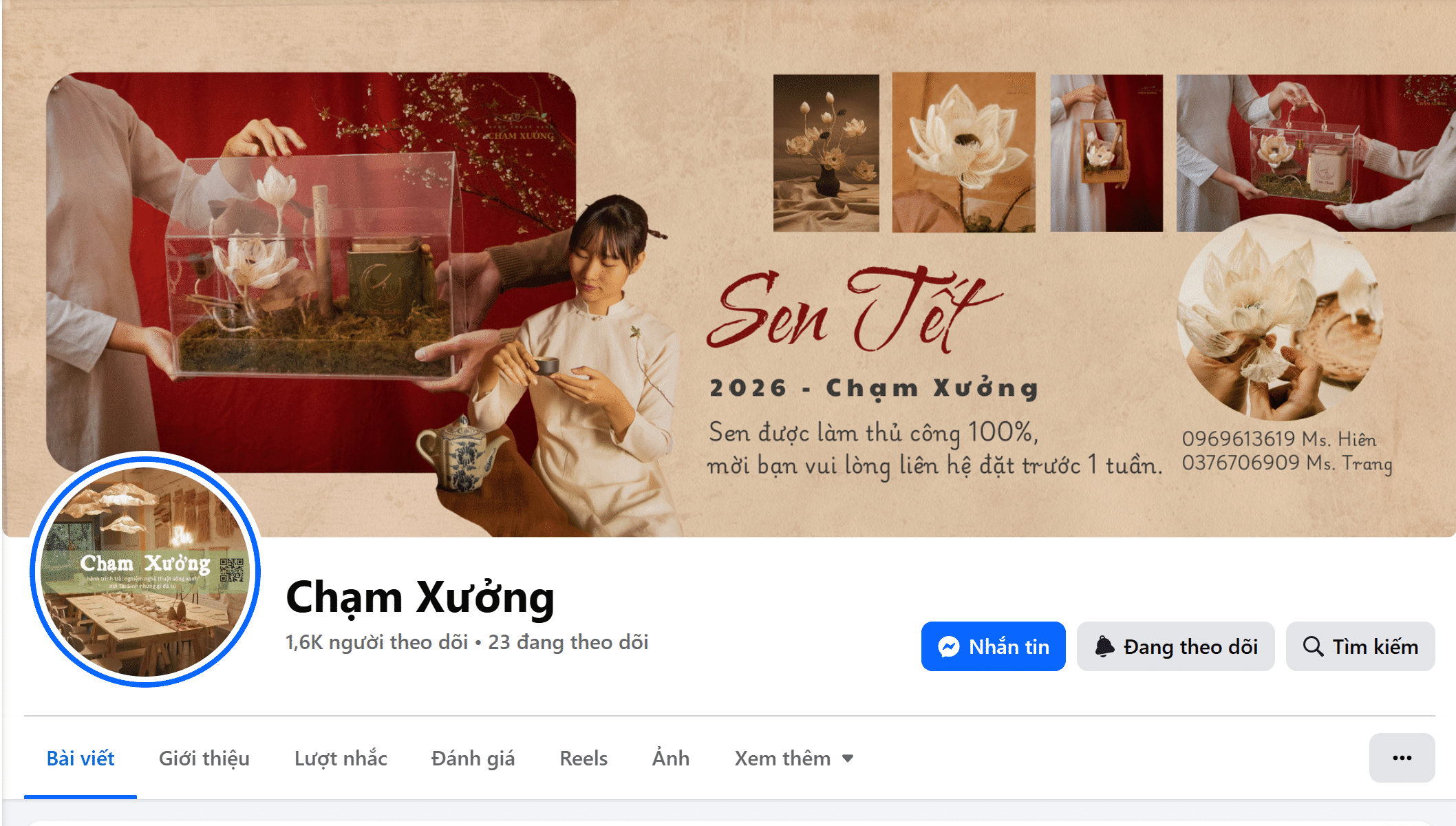Click the Messenger icon in Nhắn tin

click(949, 646)
